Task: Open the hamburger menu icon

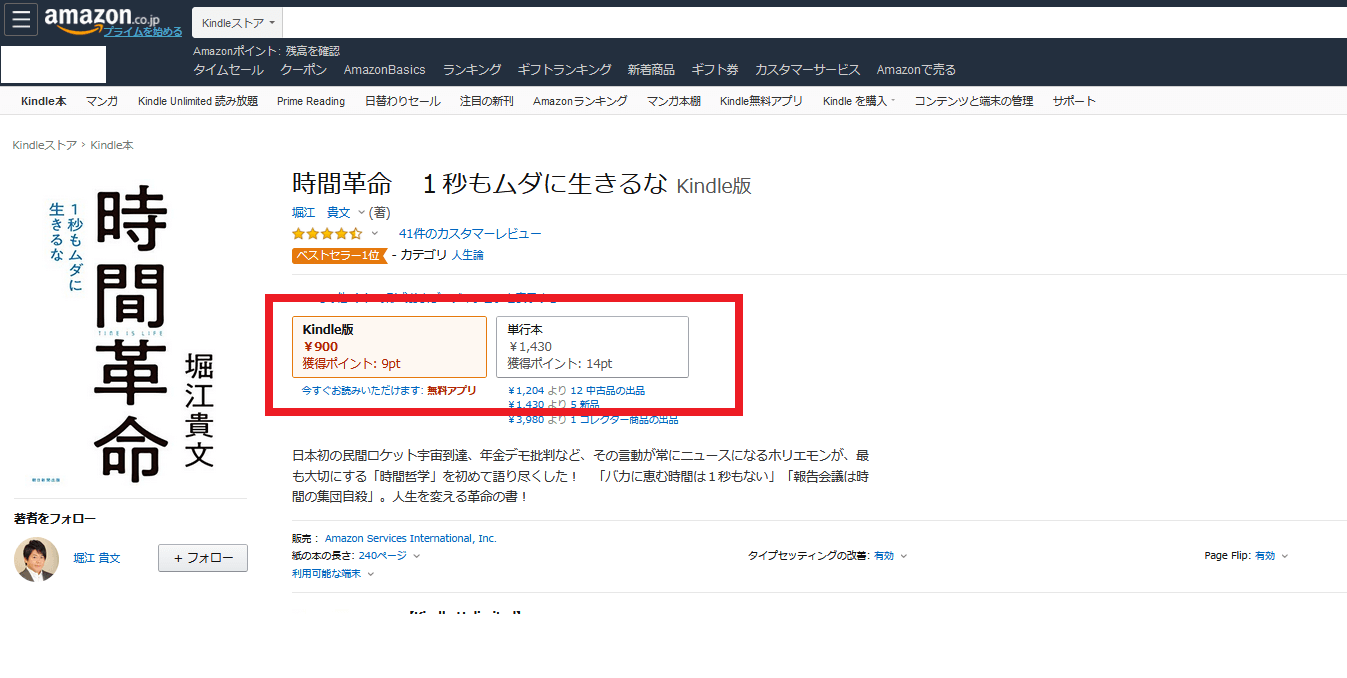Action: (x=21, y=19)
